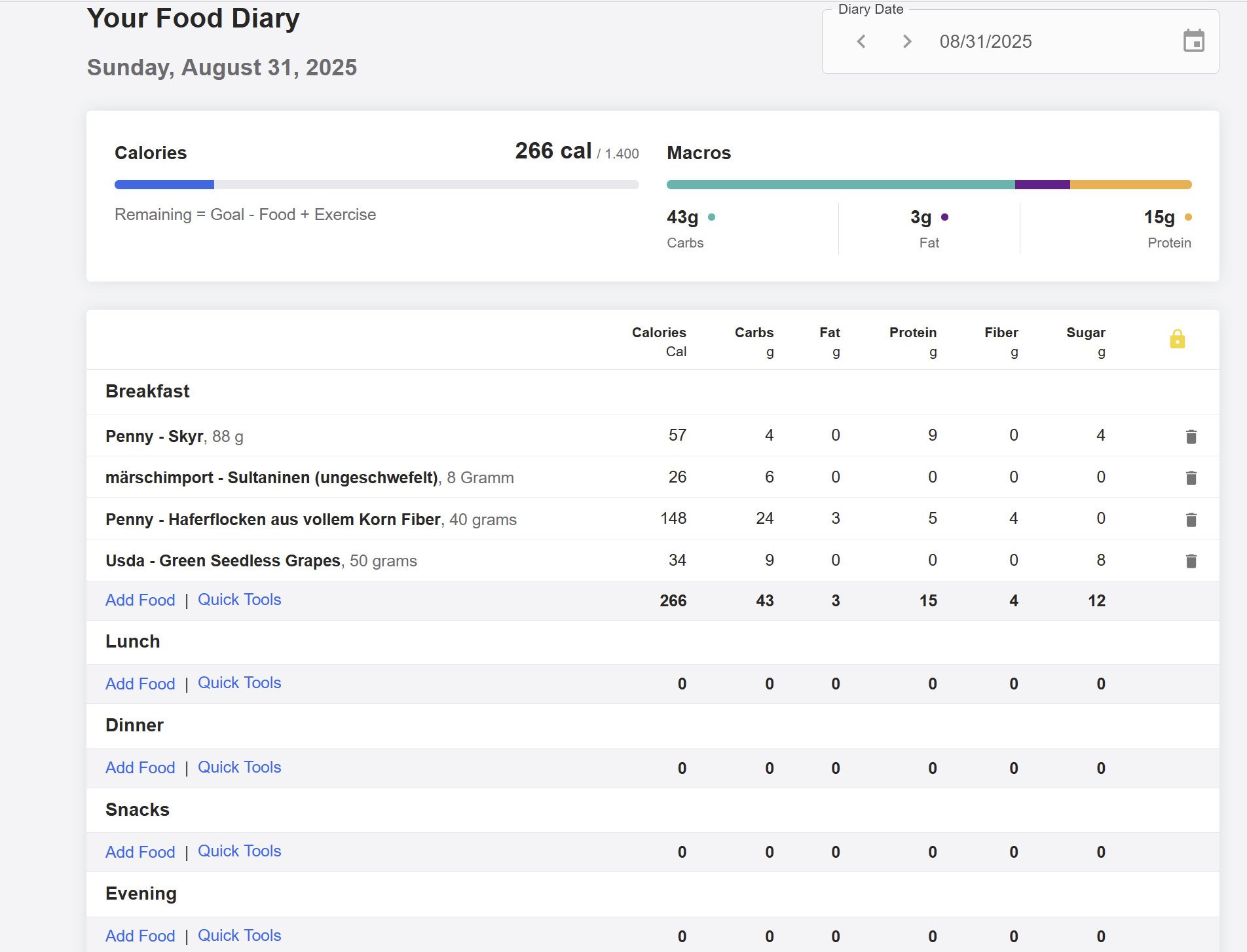Add Food to Dinner

click(140, 768)
